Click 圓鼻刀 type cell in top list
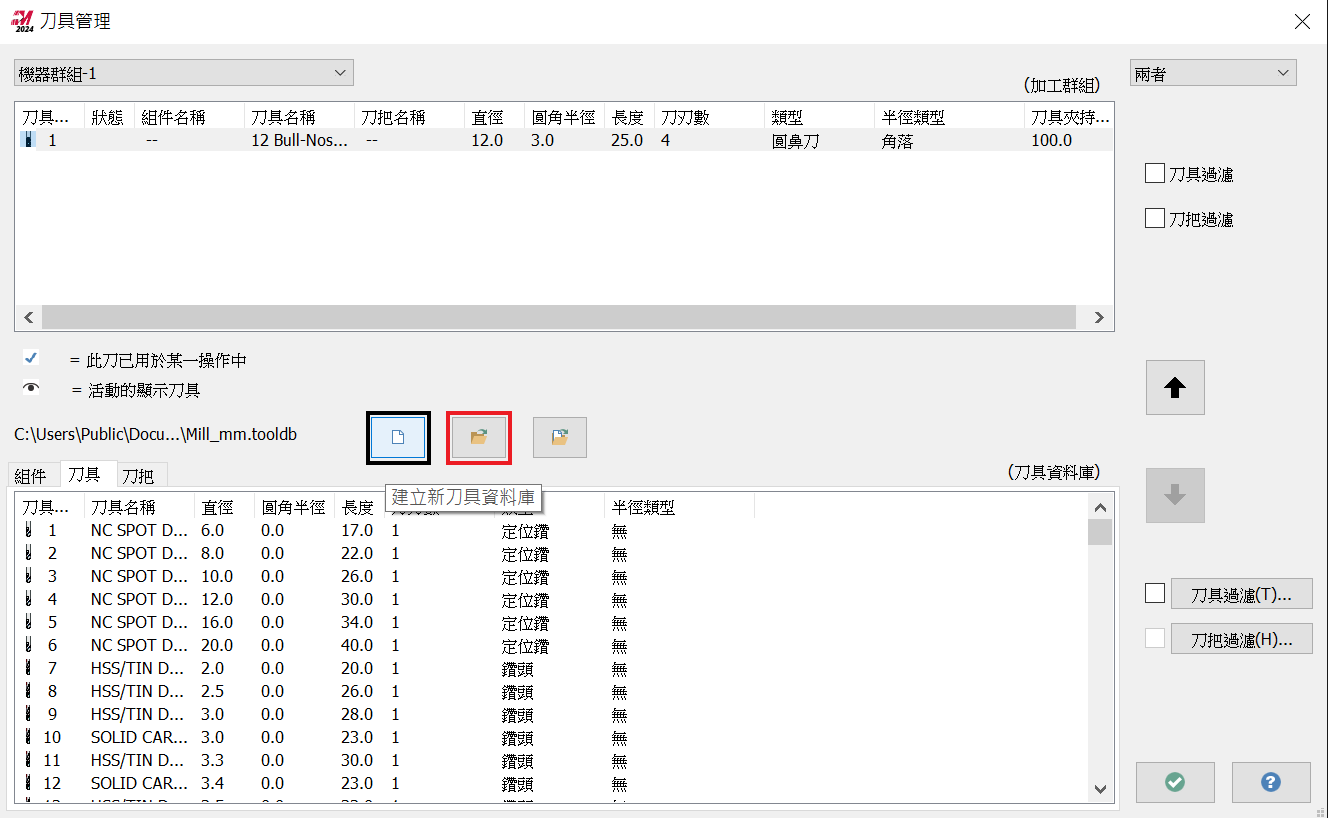The width and height of the screenshot is (1328, 818). (x=795, y=141)
